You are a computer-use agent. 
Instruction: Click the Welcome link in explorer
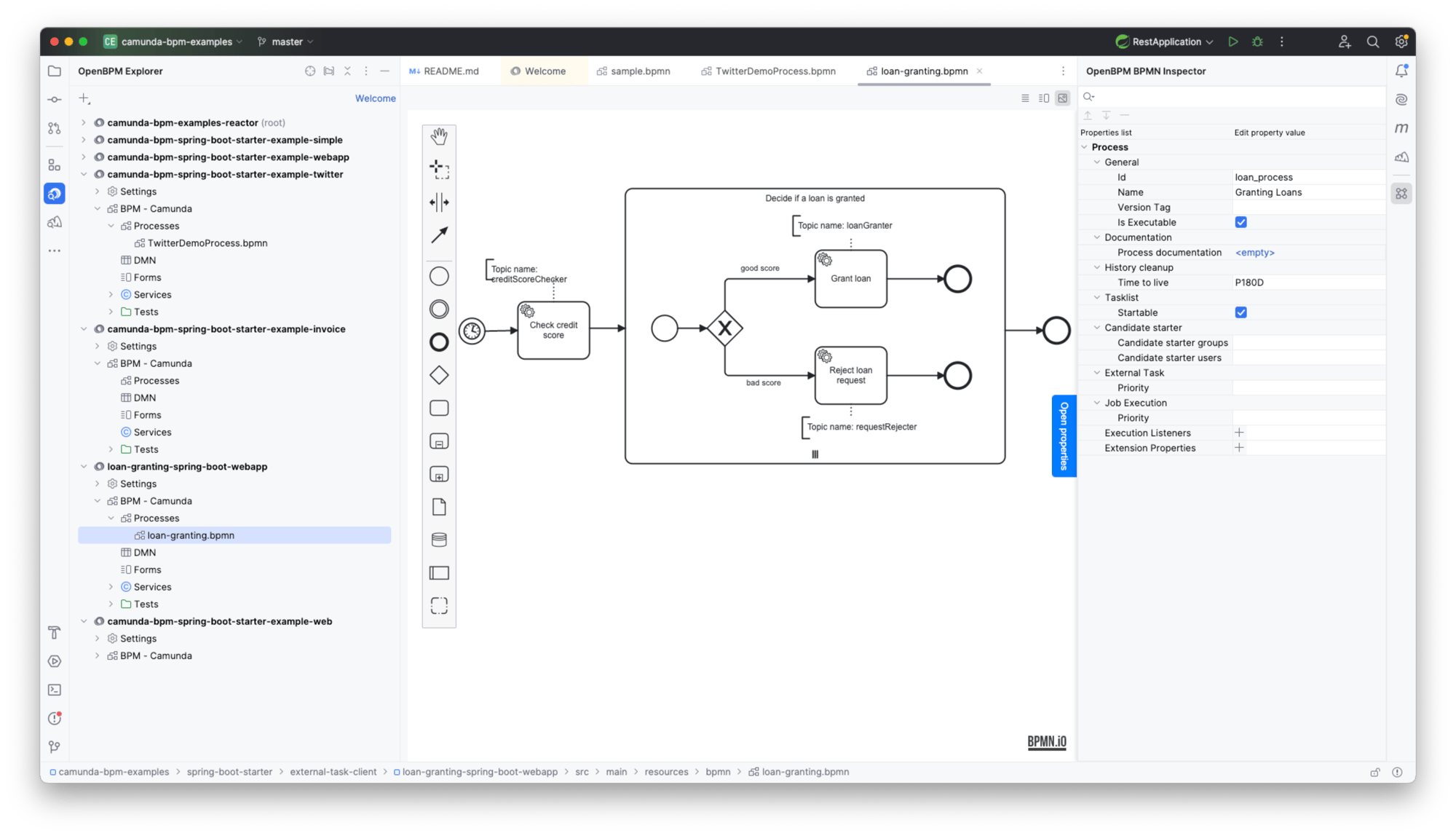(x=376, y=98)
